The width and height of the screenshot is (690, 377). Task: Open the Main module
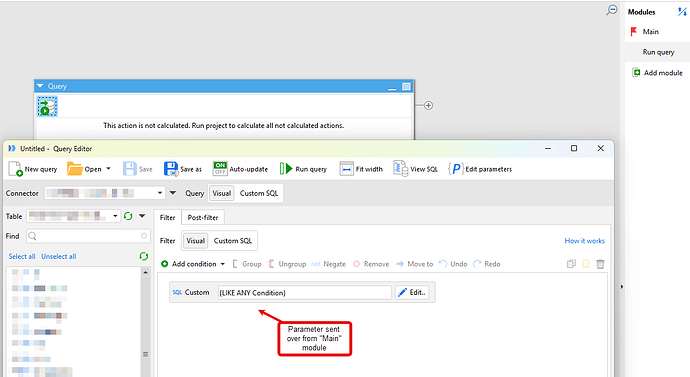[650, 32]
